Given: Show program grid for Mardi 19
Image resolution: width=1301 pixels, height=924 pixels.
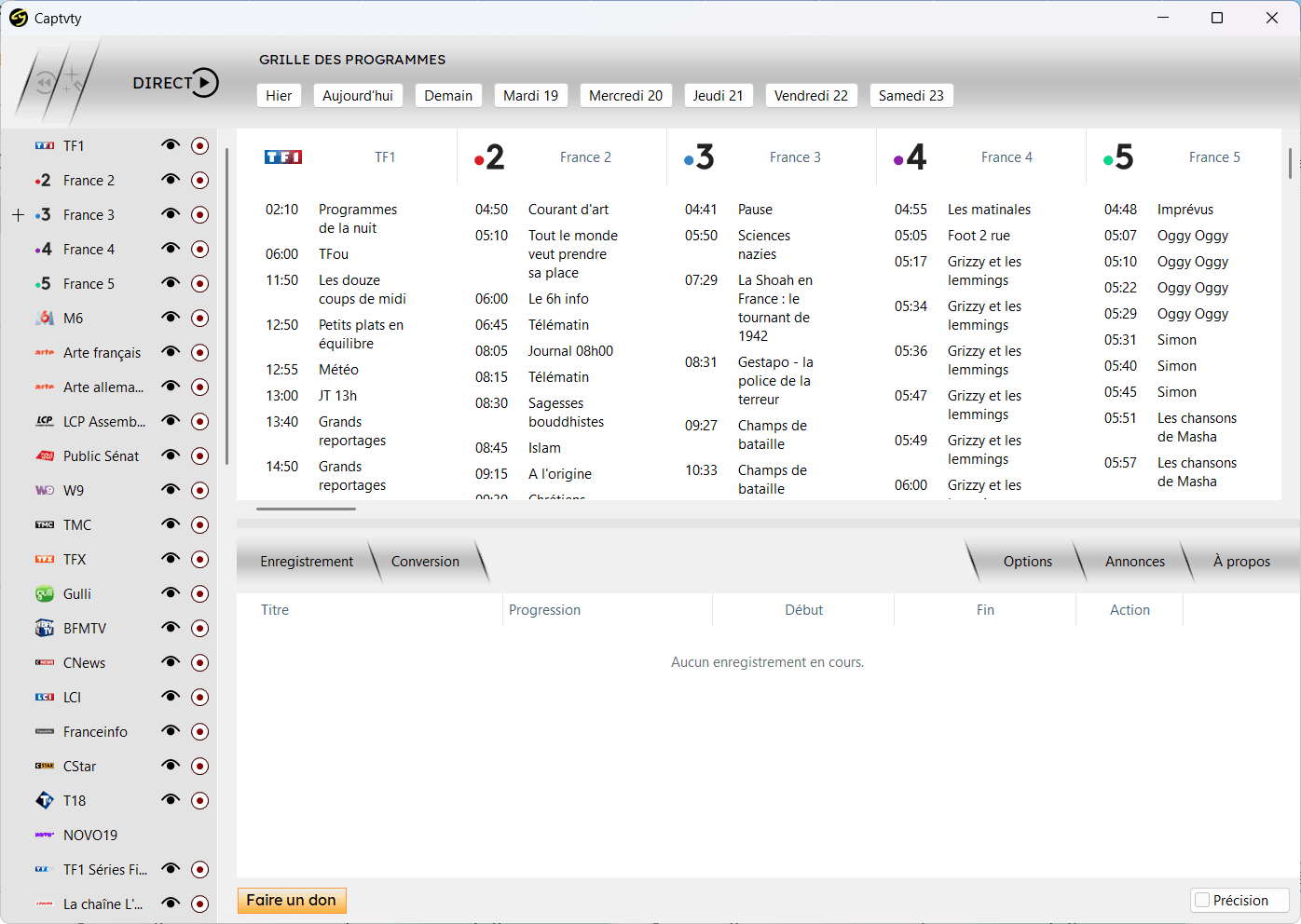Looking at the screenshot, I should pos(531,95).
